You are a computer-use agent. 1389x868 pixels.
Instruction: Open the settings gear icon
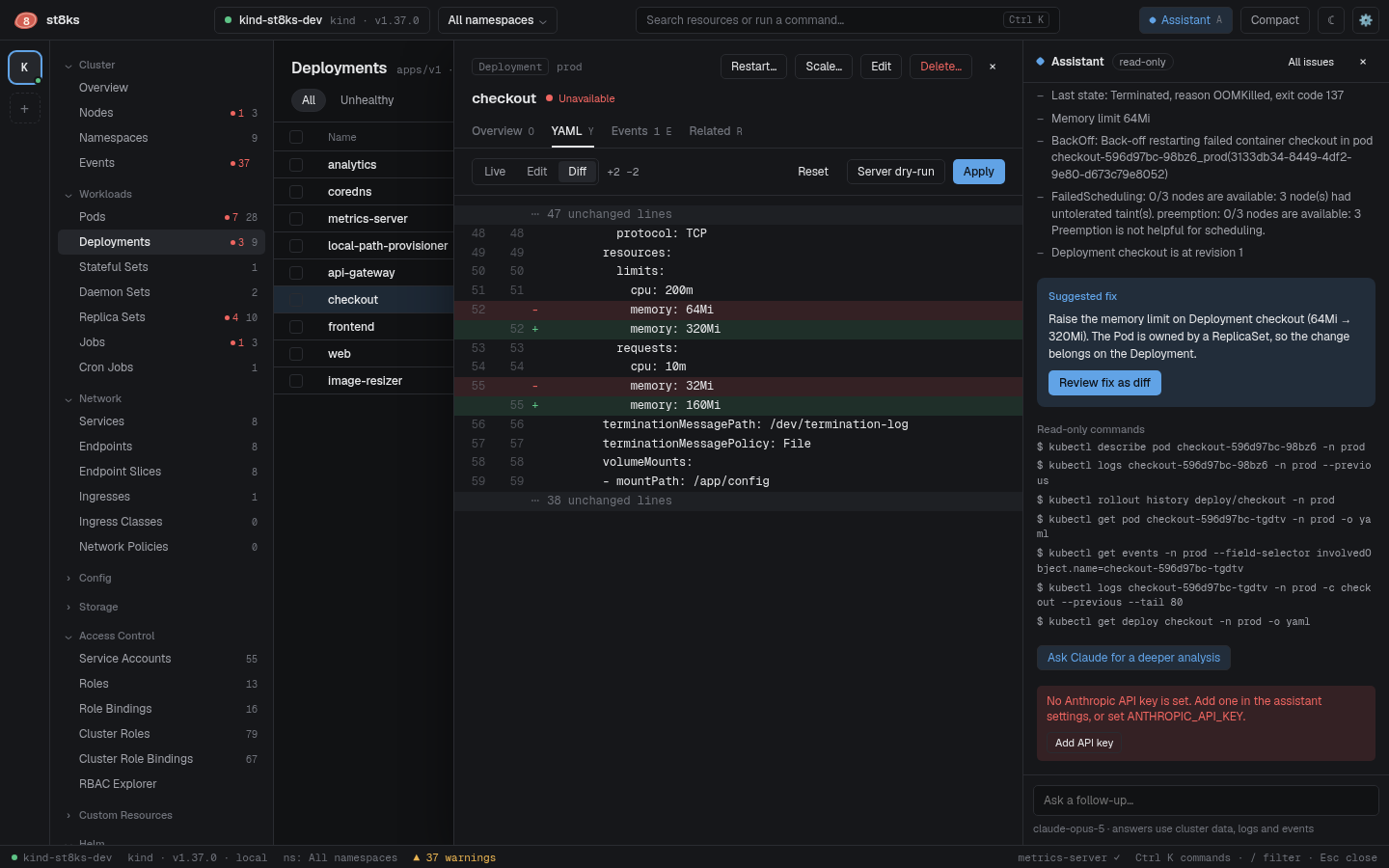(x=1365, y=20)
